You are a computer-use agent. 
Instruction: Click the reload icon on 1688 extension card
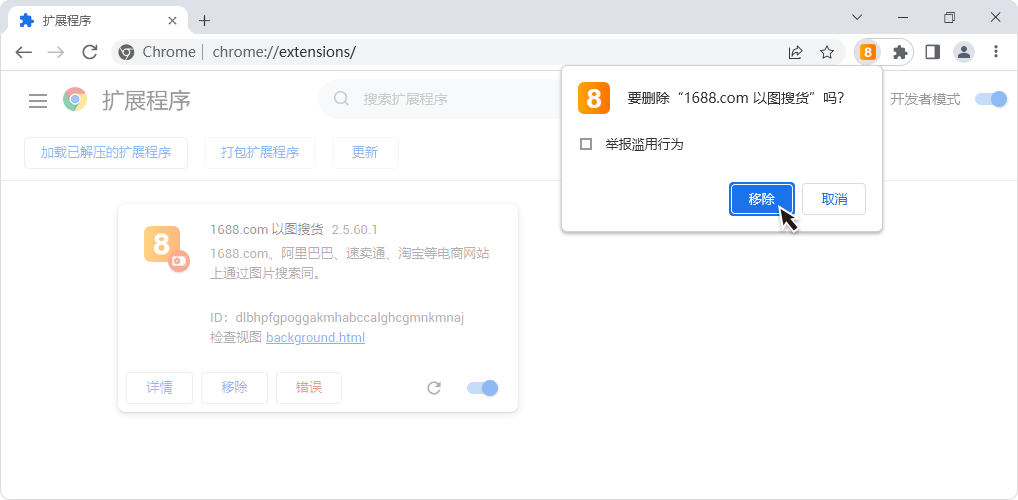click(x=434, y=388)
